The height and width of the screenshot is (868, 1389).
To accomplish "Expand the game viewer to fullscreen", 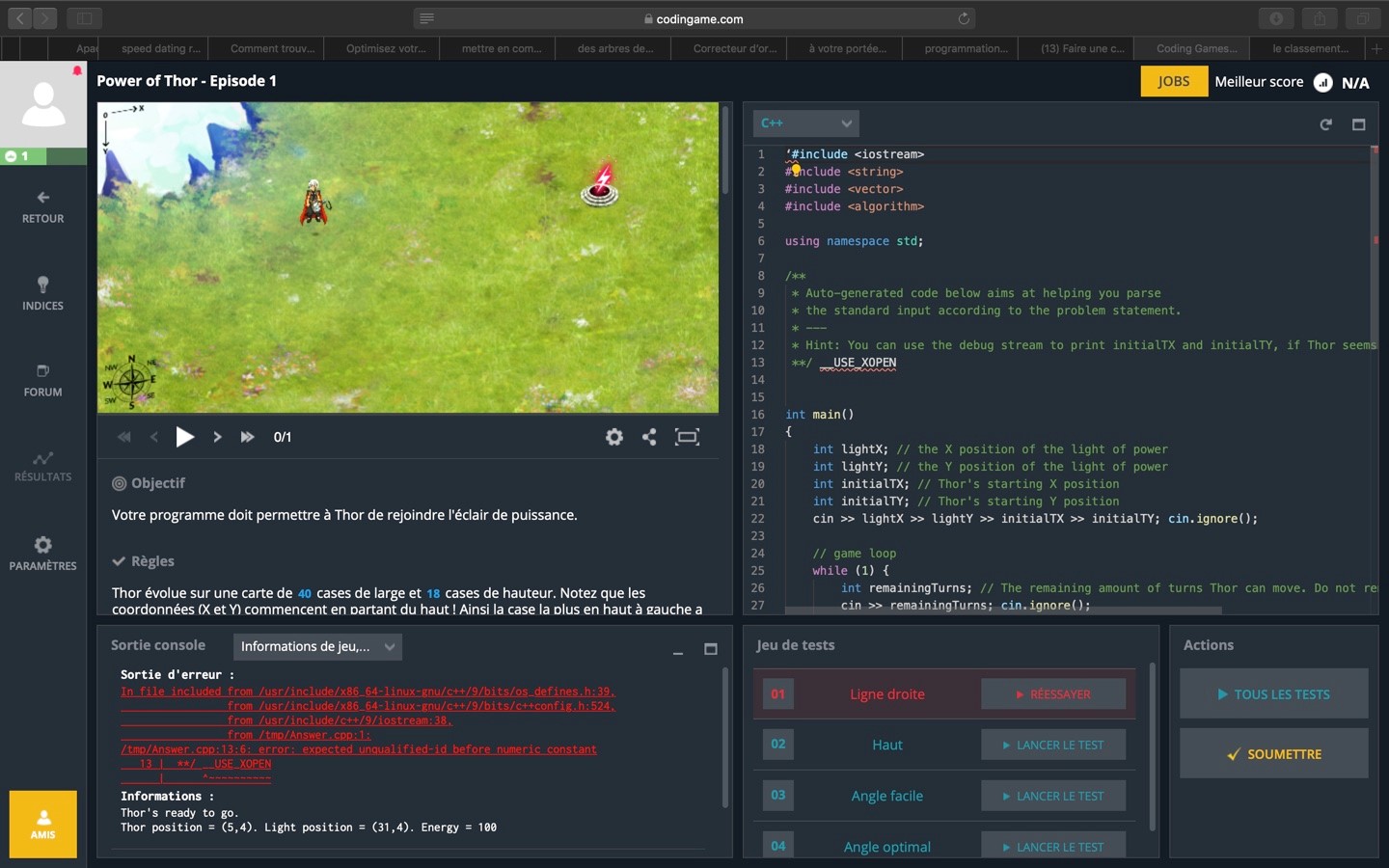I will (687, 437).
